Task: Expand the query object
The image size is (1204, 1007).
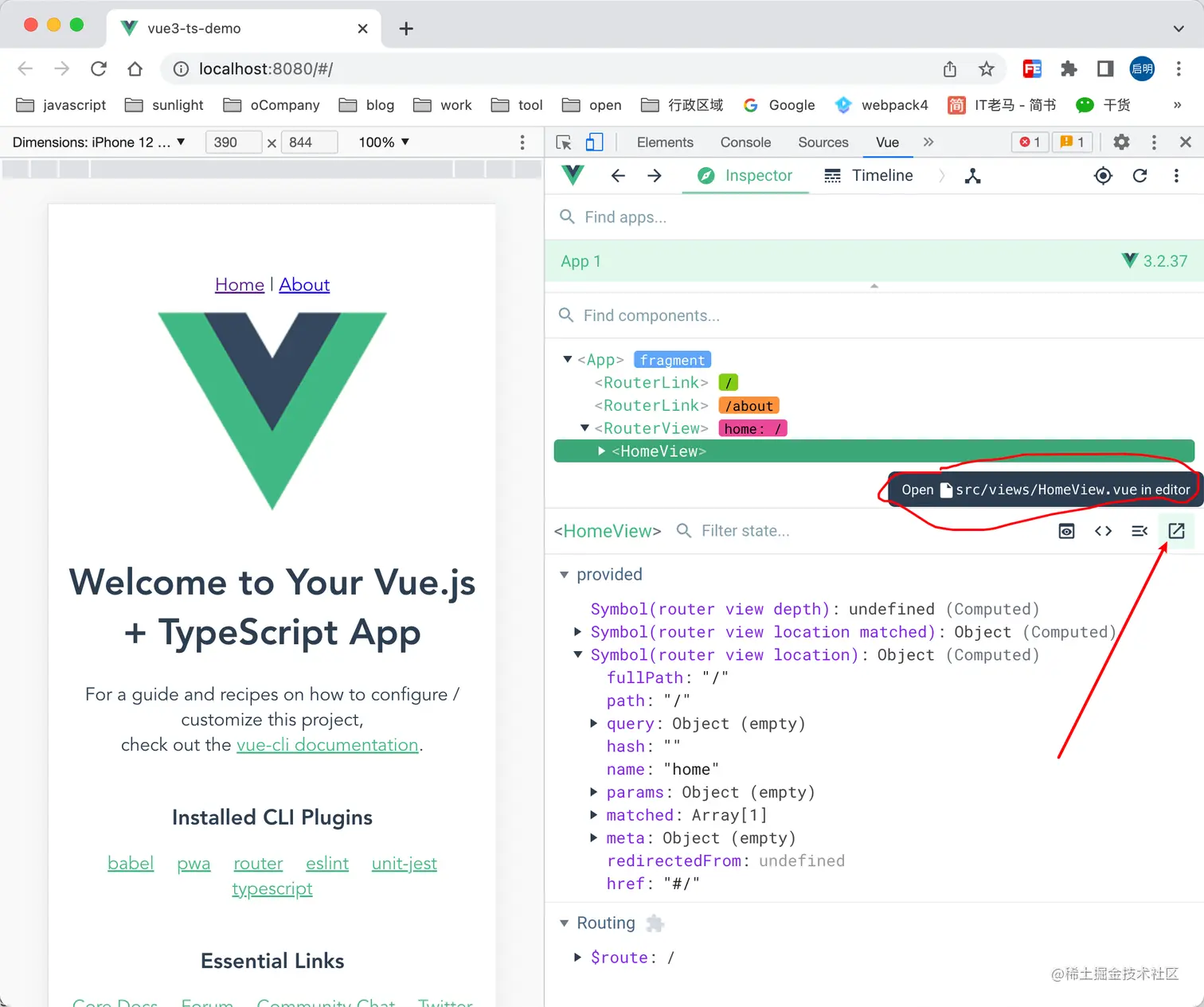Action: pos(593,724)
